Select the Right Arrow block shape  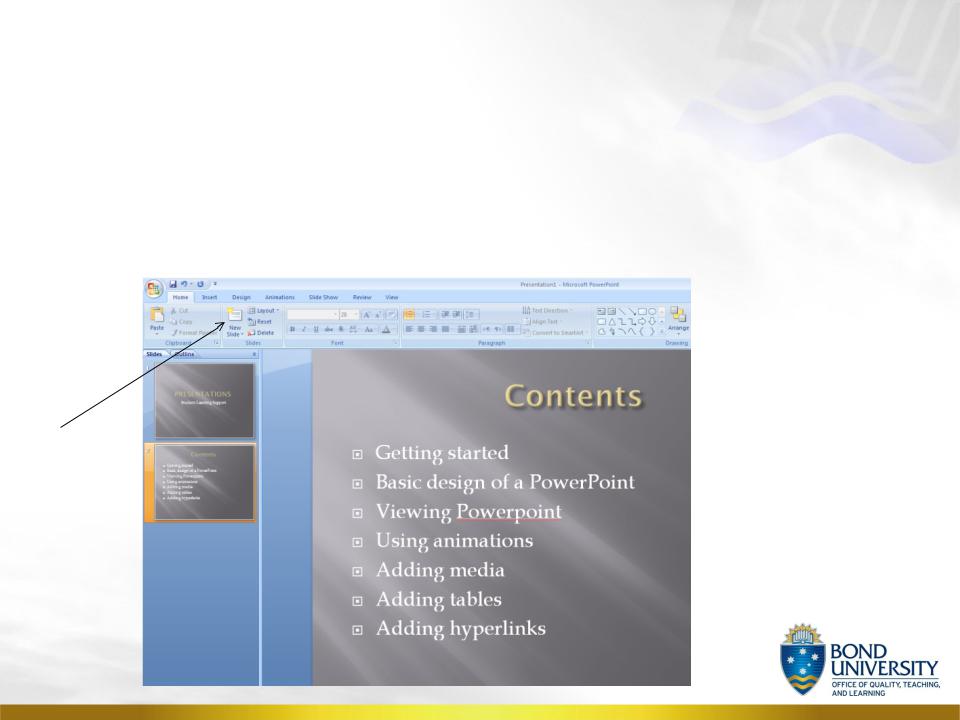[642, 322]
